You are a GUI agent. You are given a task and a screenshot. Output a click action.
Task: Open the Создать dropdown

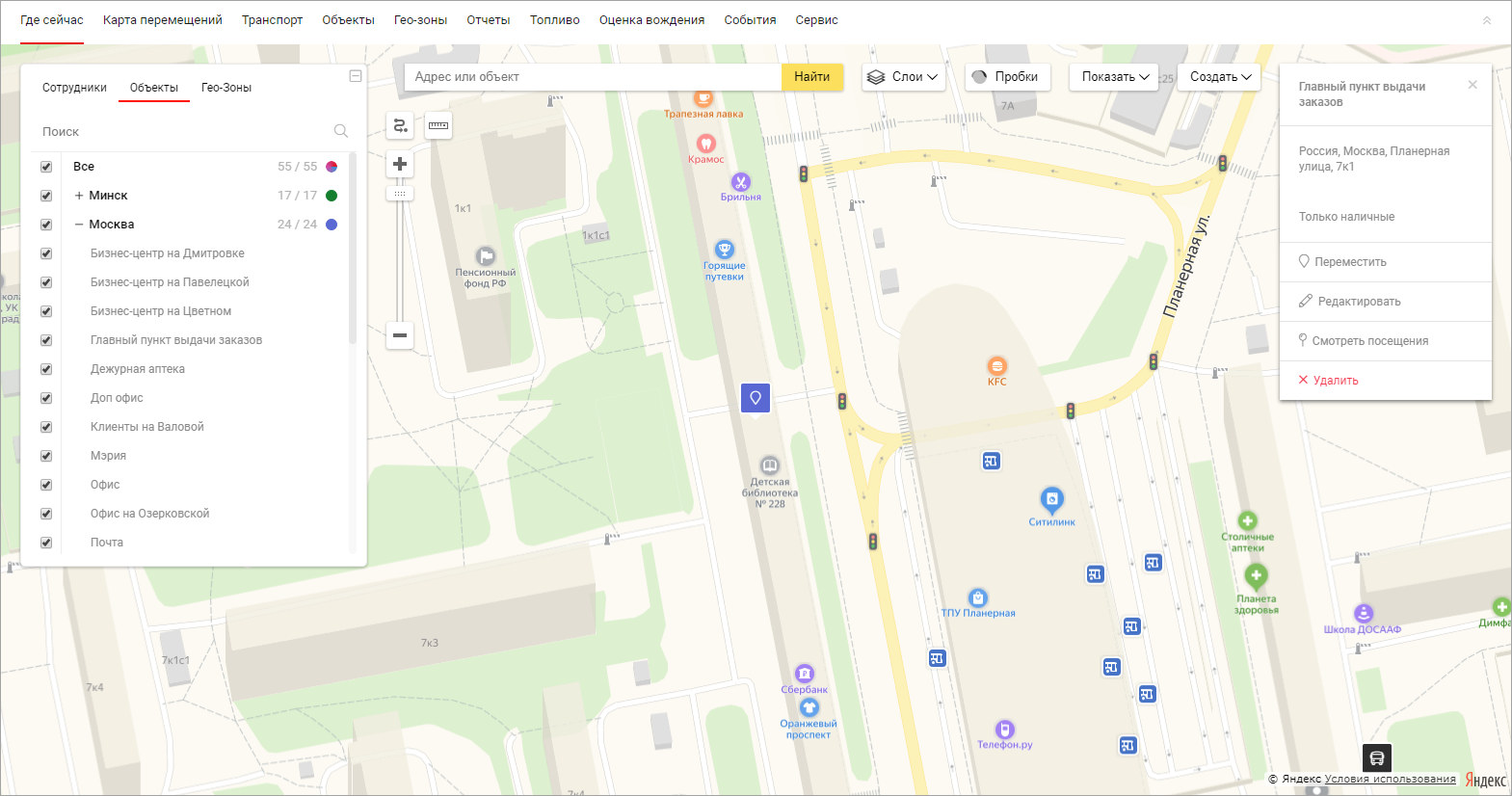[1219, 77]
